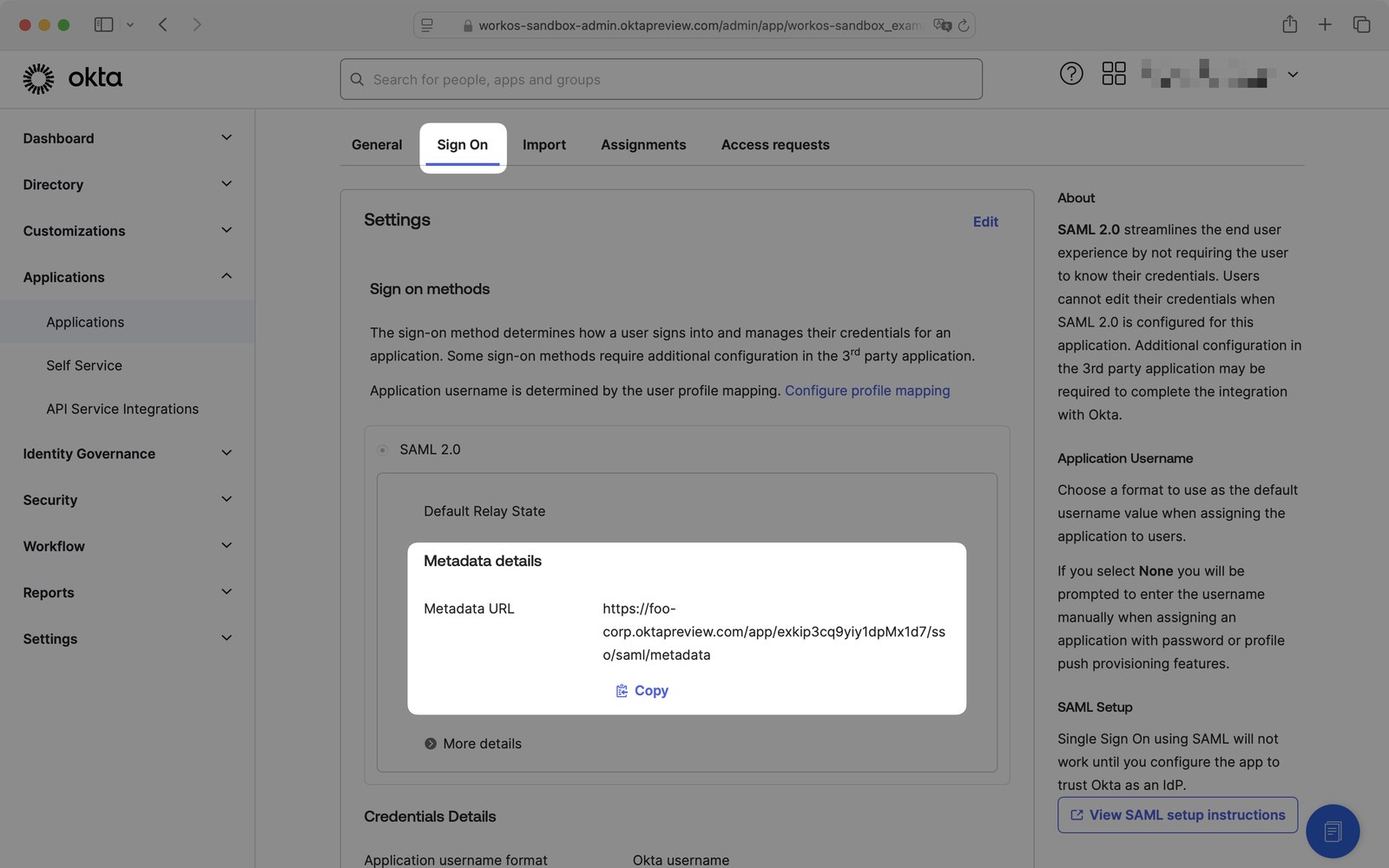Expand the Customizations sidebar section
The width and height of the screenshot is (1389, 868).
[227, 230]
